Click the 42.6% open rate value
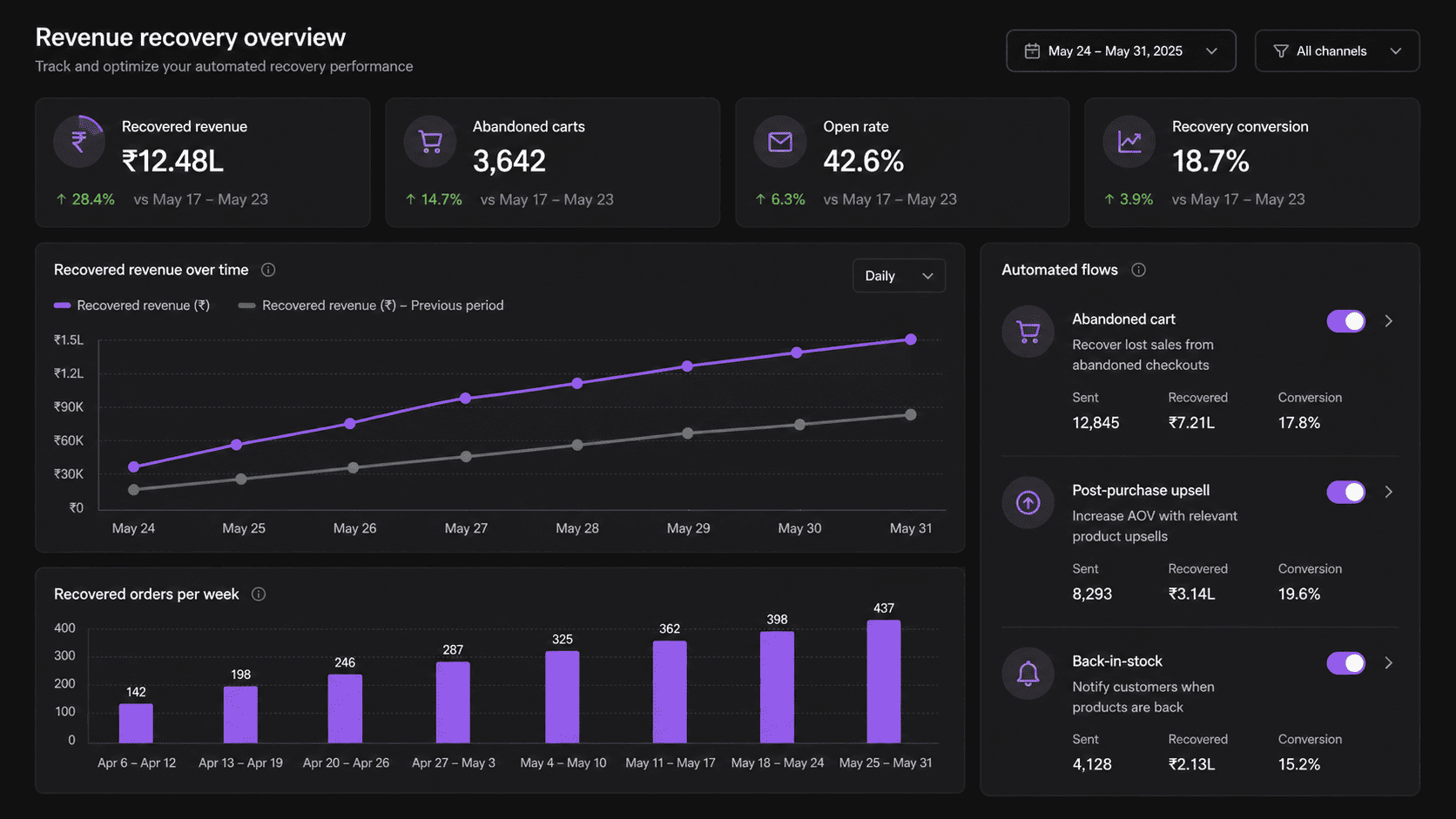Viewport: 1456px width, 819px height. (x=864, y=162)
